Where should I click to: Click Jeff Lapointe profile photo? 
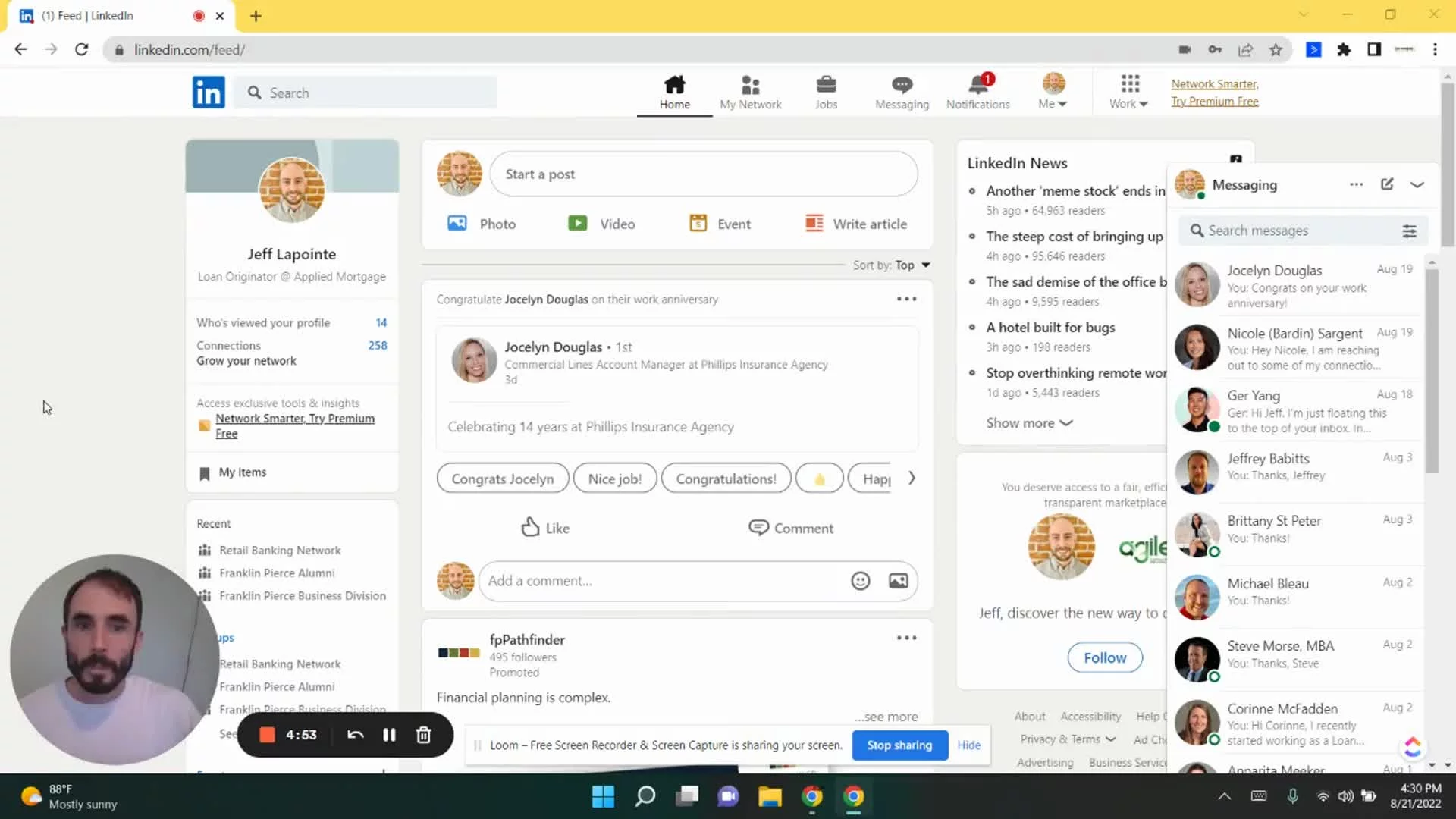(x=292, y=190)
